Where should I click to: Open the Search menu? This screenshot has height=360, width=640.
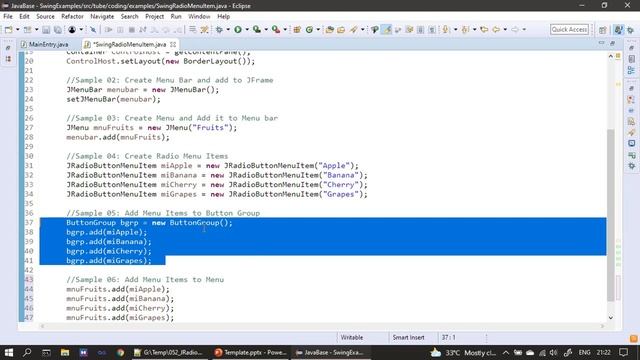129,16
